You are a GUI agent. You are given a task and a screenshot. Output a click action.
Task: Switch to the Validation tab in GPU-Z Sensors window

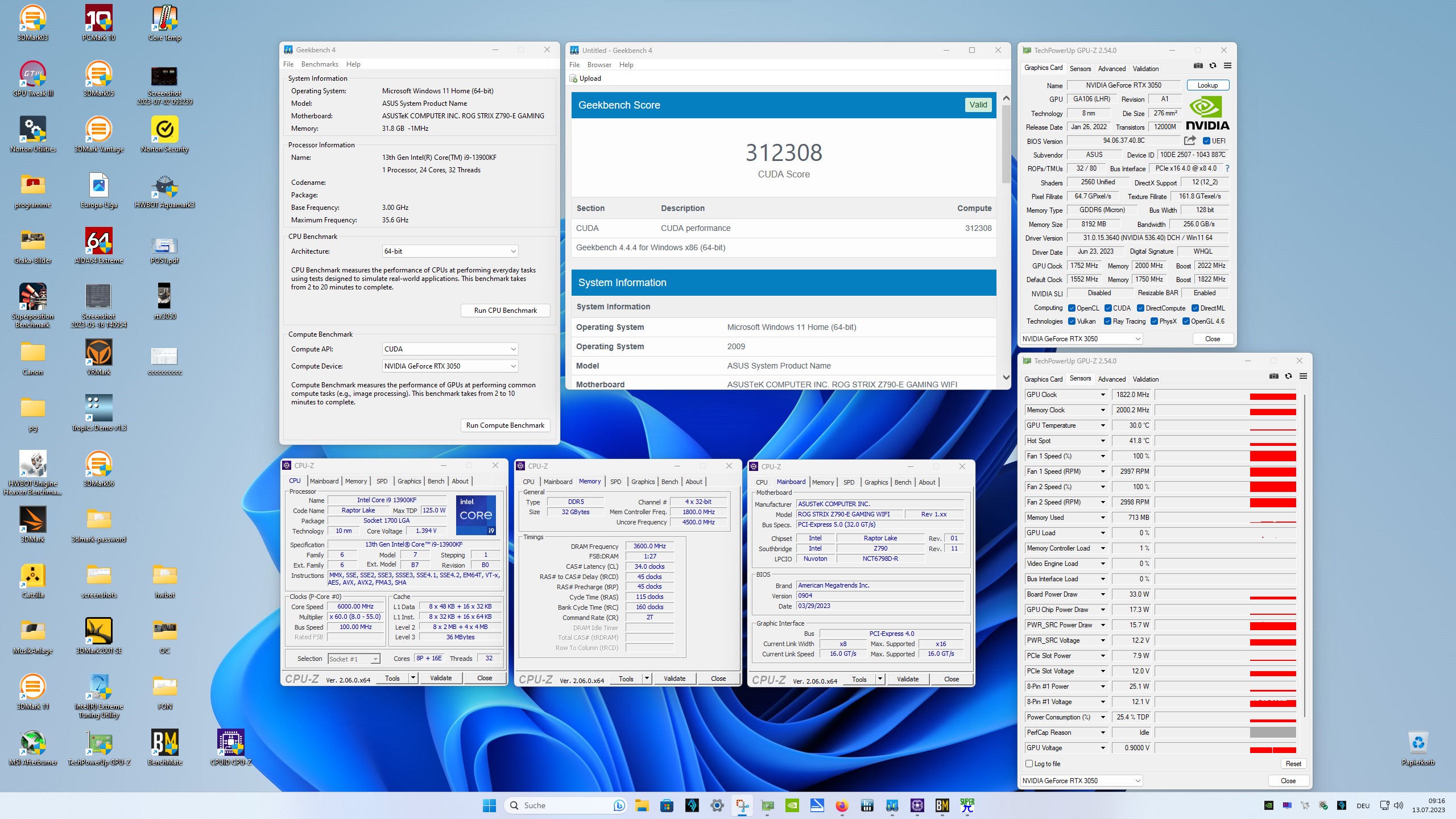1145,379
